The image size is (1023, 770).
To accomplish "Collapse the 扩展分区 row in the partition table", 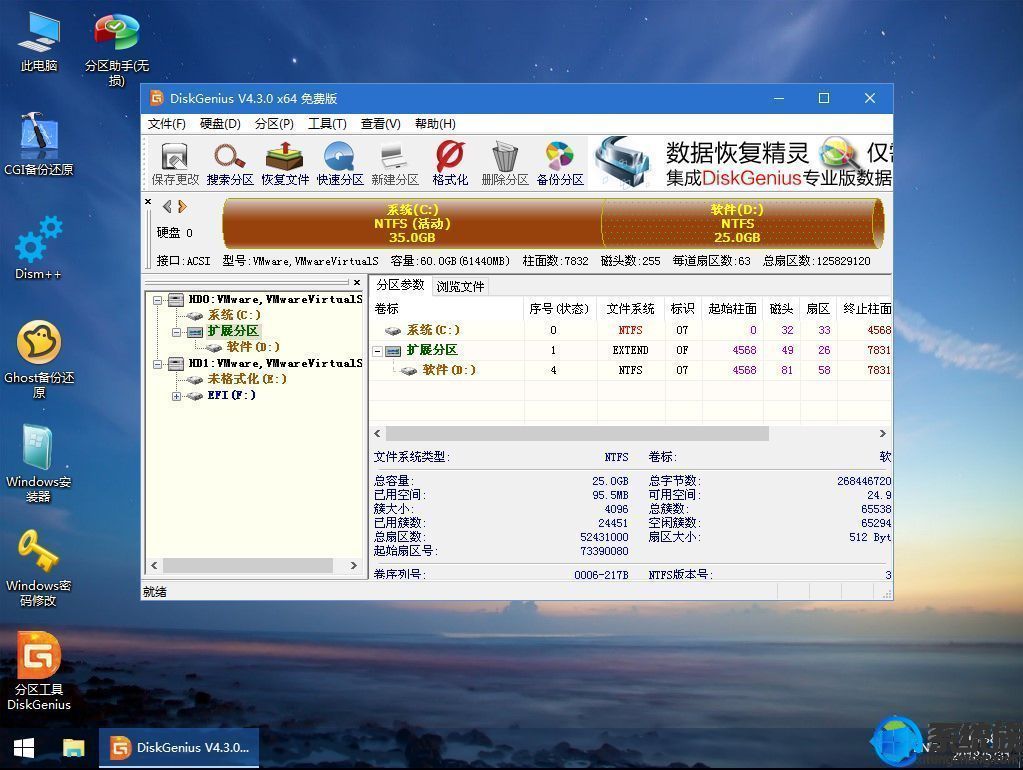I will (378, 350).
